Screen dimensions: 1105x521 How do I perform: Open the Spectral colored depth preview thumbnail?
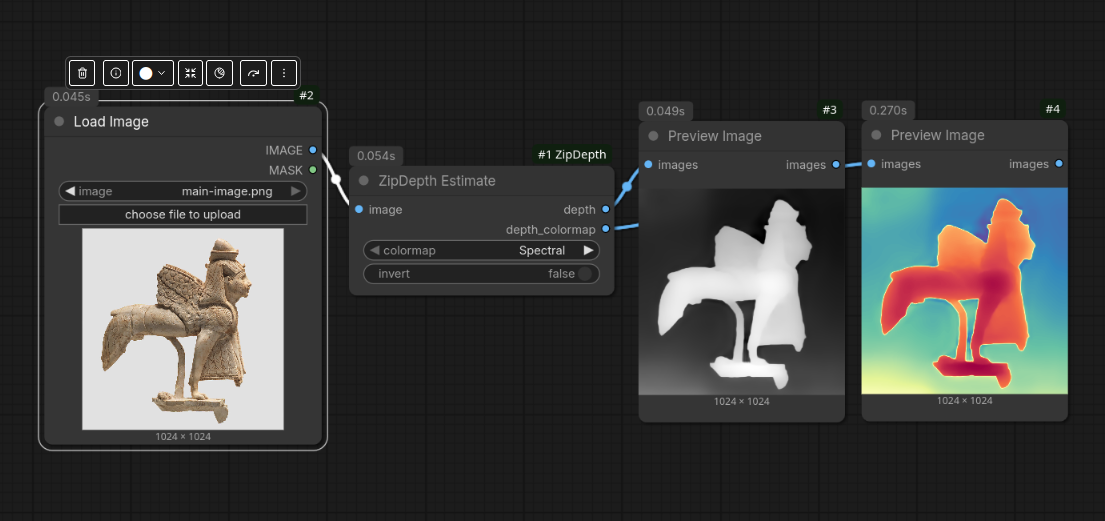pyautogui.click(x=964, y=290)
